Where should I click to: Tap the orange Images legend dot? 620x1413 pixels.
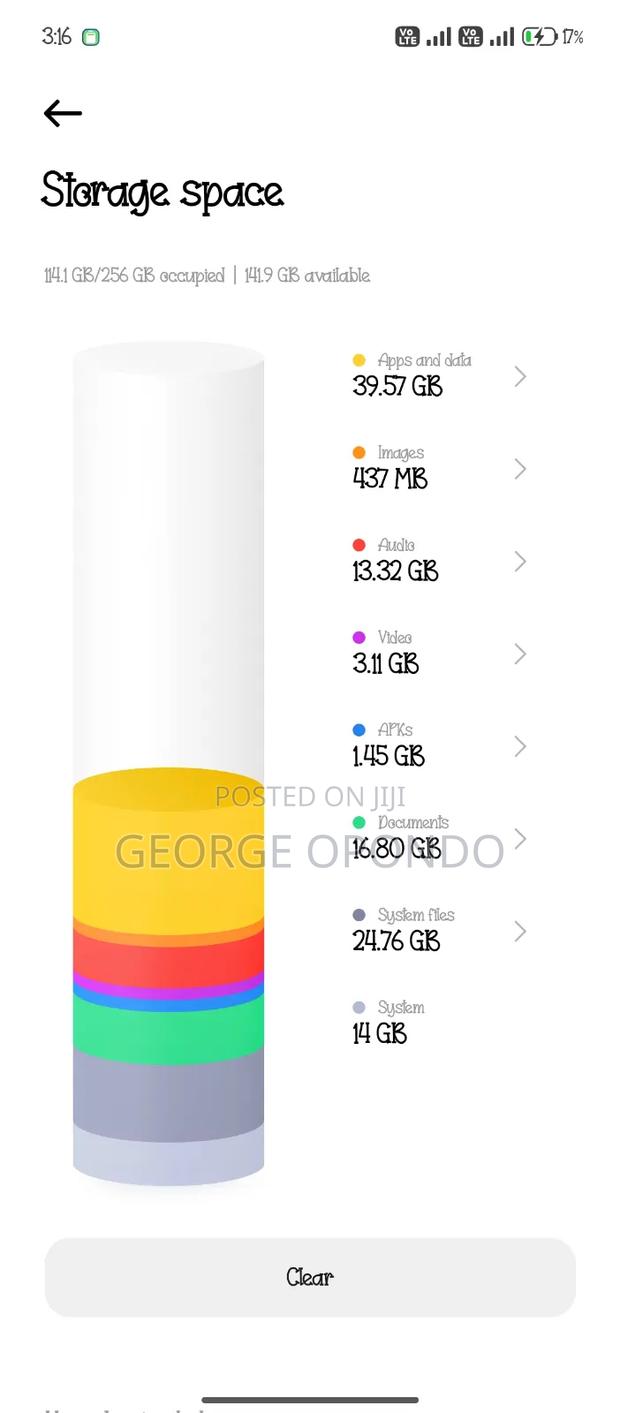pyautogui.click(x=359, y=453)
